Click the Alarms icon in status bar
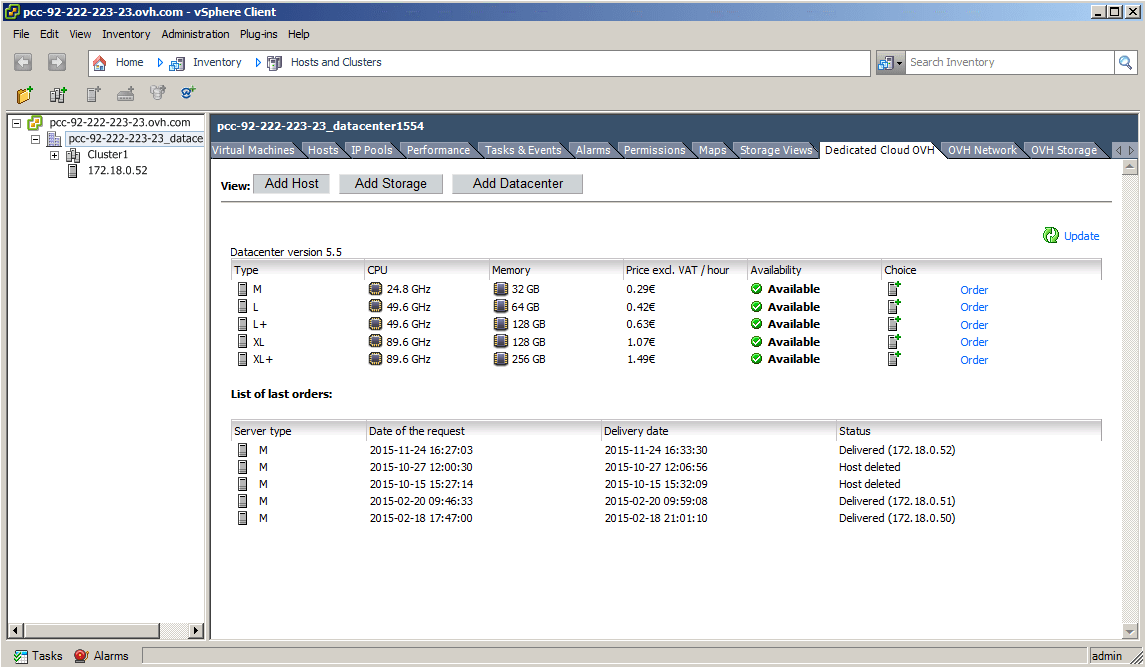Image resolution: width=1145 pixels, height=667 pixels. coord(81,656)
